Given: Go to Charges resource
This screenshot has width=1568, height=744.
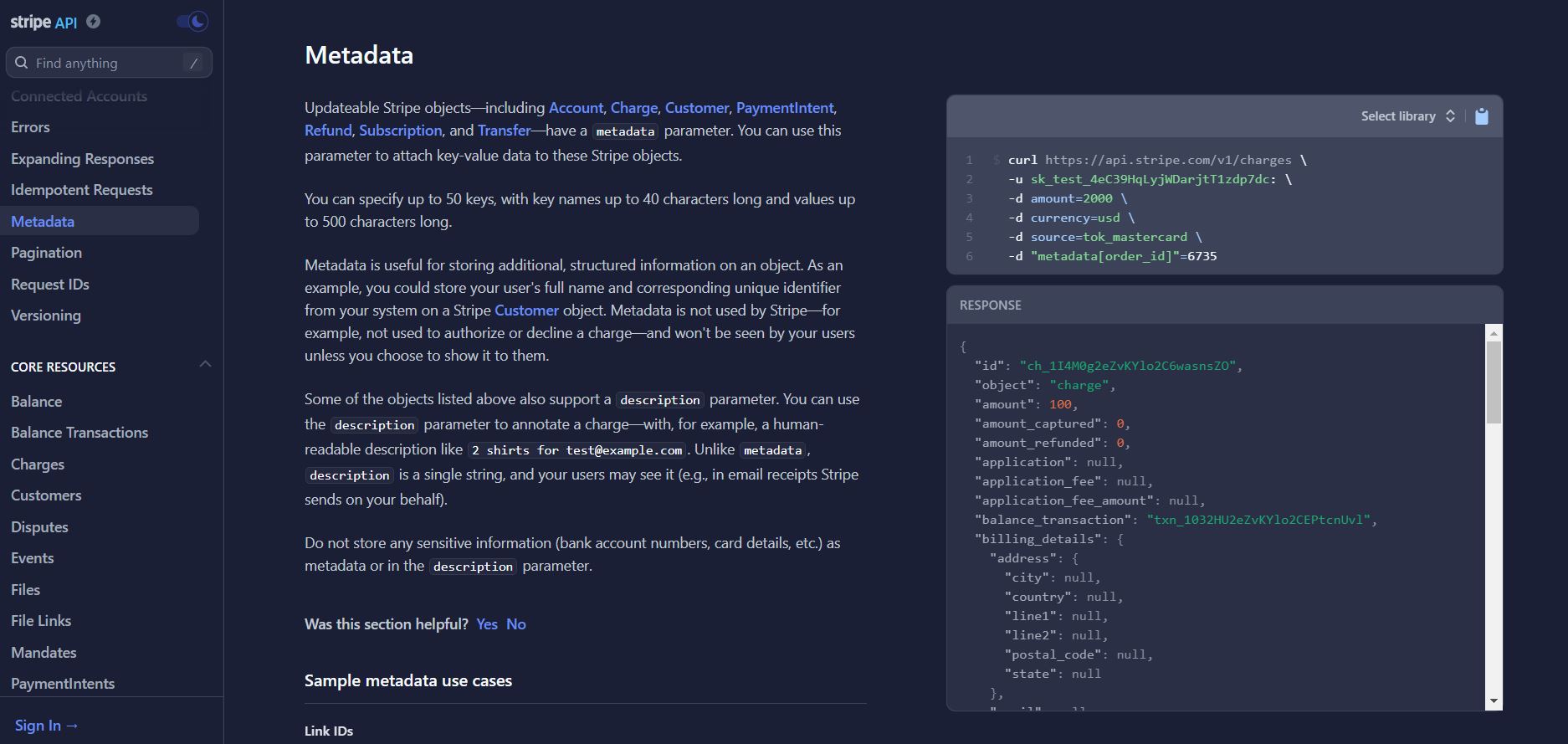Looking at the screenshot, I should coord(38,464).
